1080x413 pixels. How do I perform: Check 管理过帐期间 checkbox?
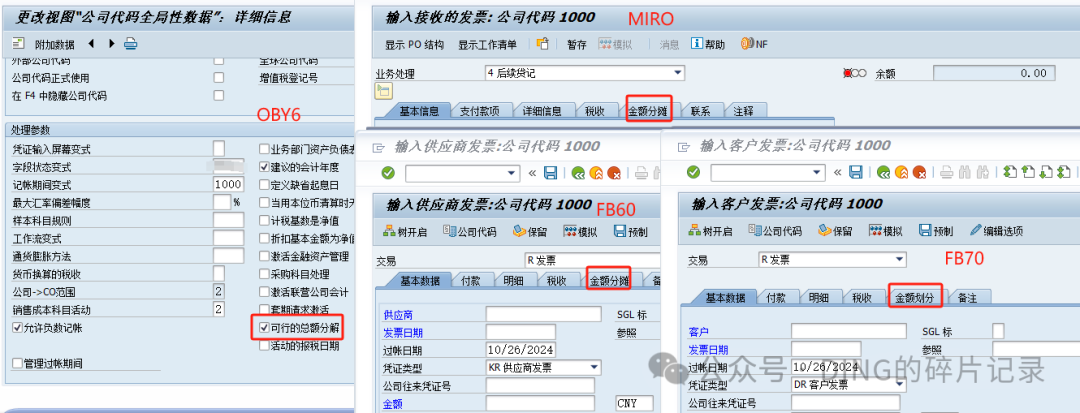[17, 363]
